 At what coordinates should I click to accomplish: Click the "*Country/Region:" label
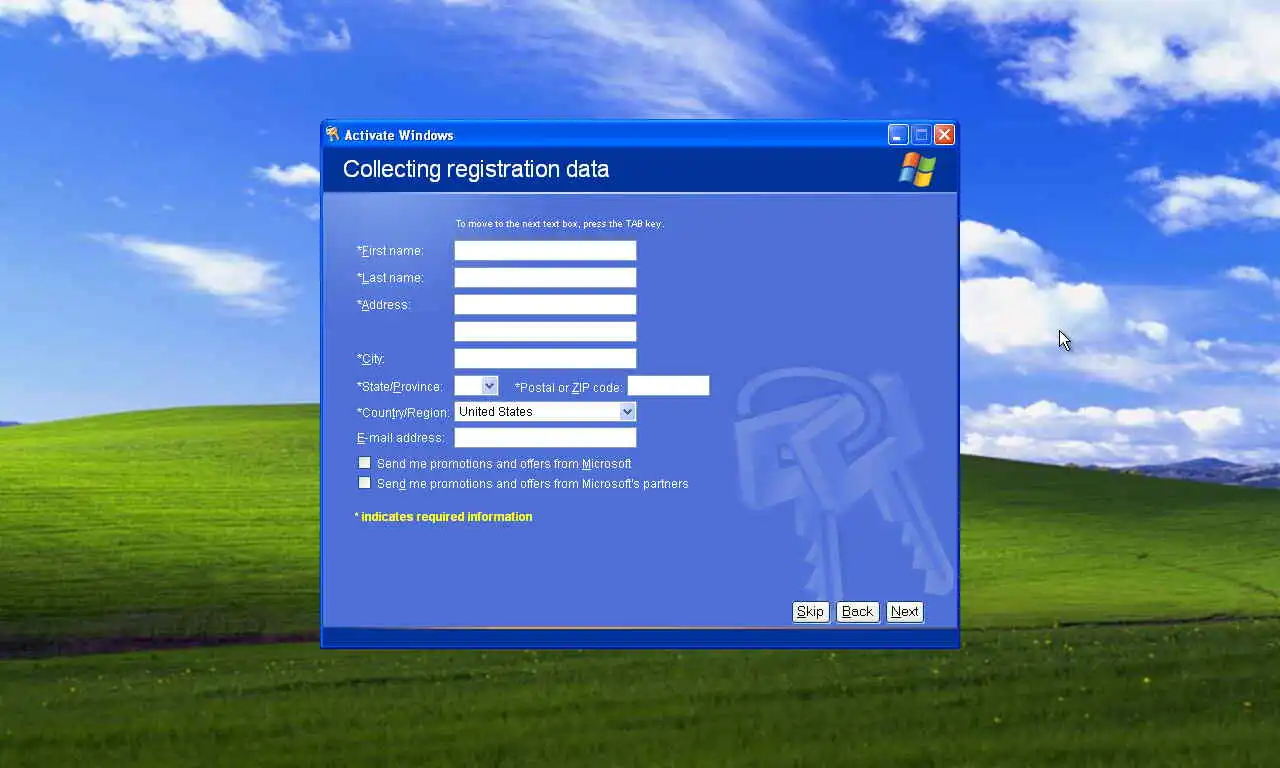[403, 413]
